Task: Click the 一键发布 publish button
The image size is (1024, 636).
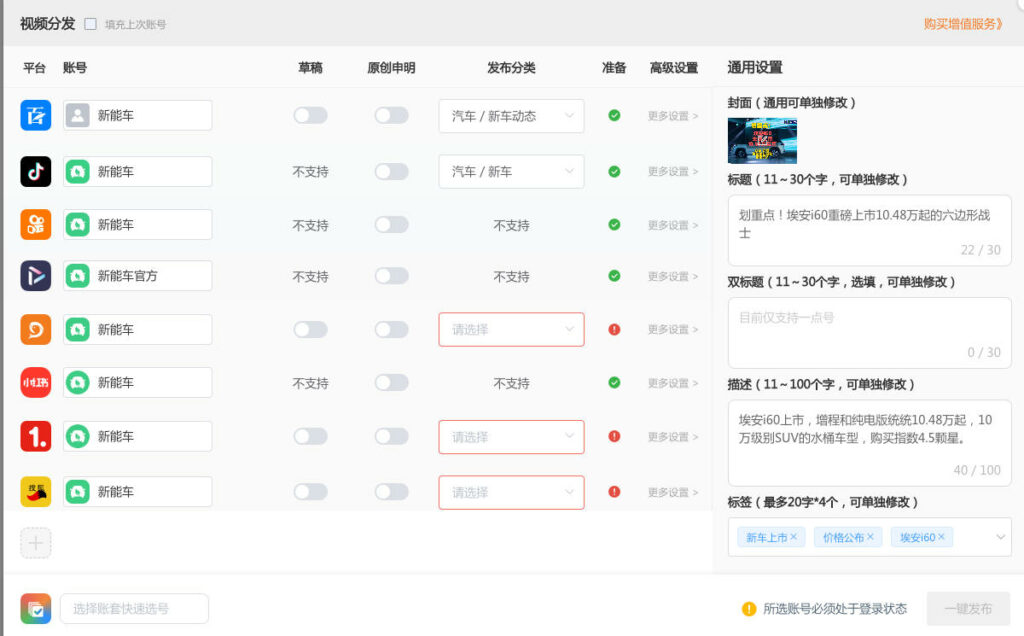Action: point(967,608)
